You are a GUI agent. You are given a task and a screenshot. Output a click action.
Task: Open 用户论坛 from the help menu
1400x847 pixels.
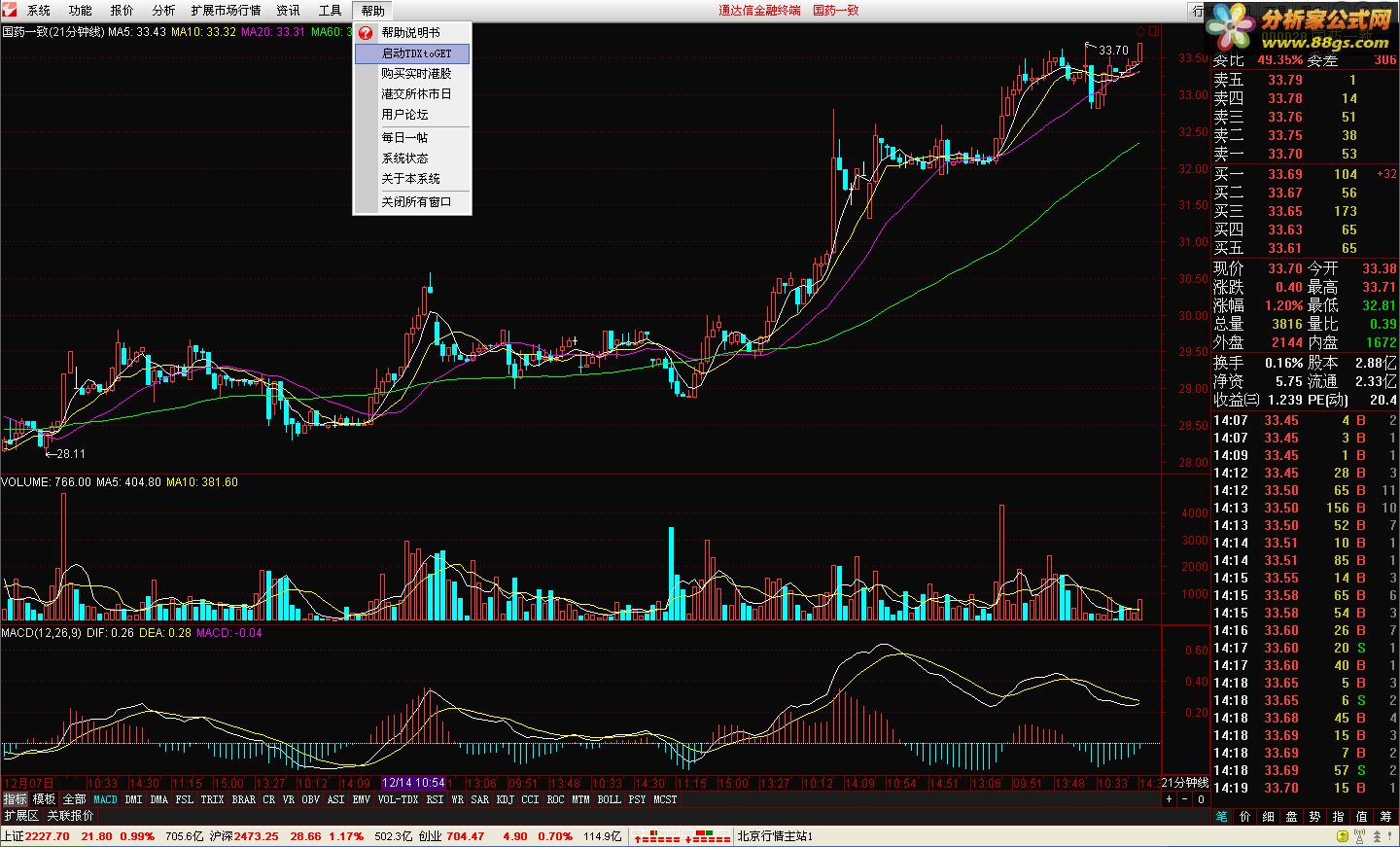pos(412,115)
